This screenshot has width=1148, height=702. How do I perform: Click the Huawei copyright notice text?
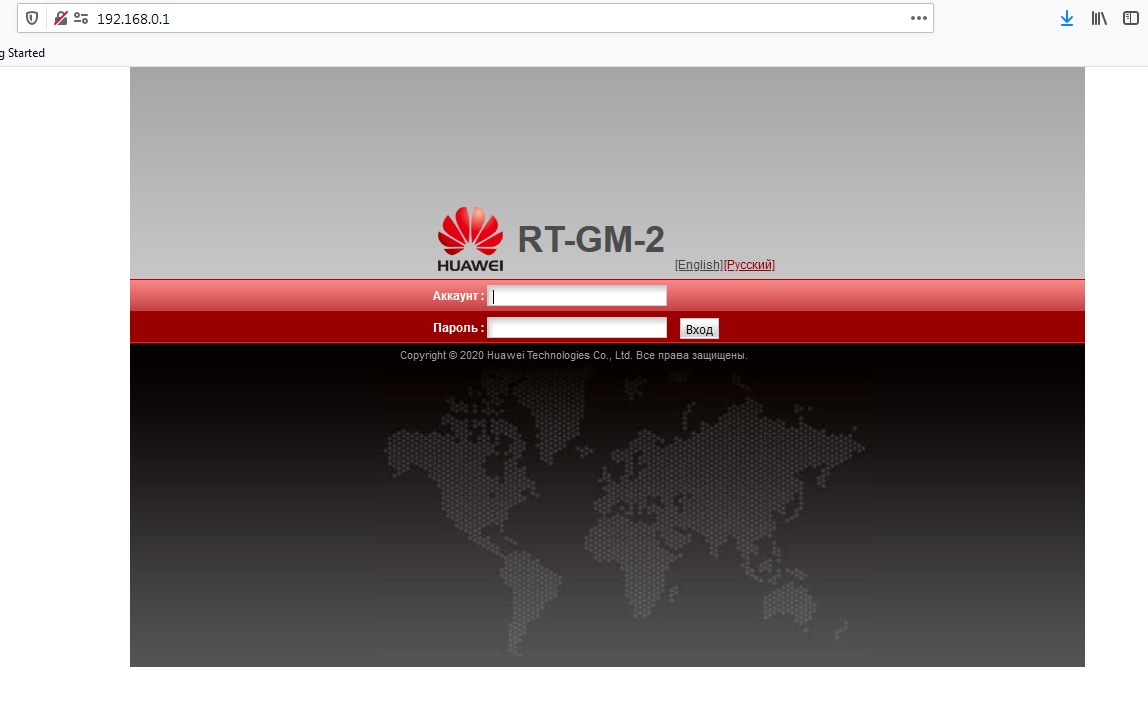[x=573, y=355]
